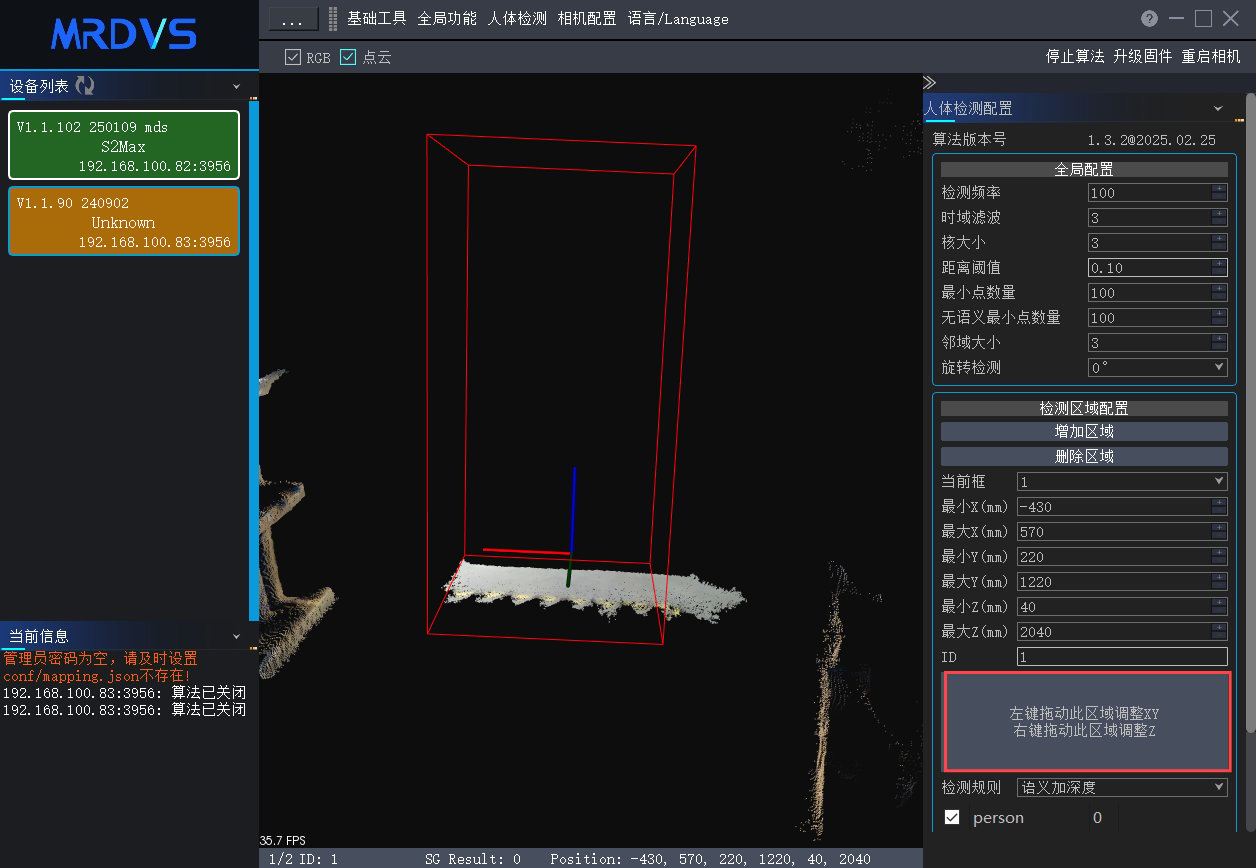This screenshot has height=868, width=1256.
Task: Select the Unknown device 192.168.100.83
Action: (124, 221)
